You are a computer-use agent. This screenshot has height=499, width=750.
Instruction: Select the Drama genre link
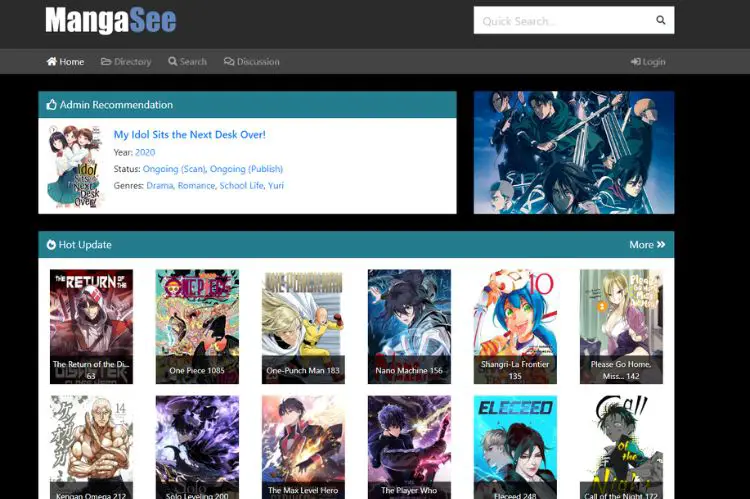tap(160, 186)
